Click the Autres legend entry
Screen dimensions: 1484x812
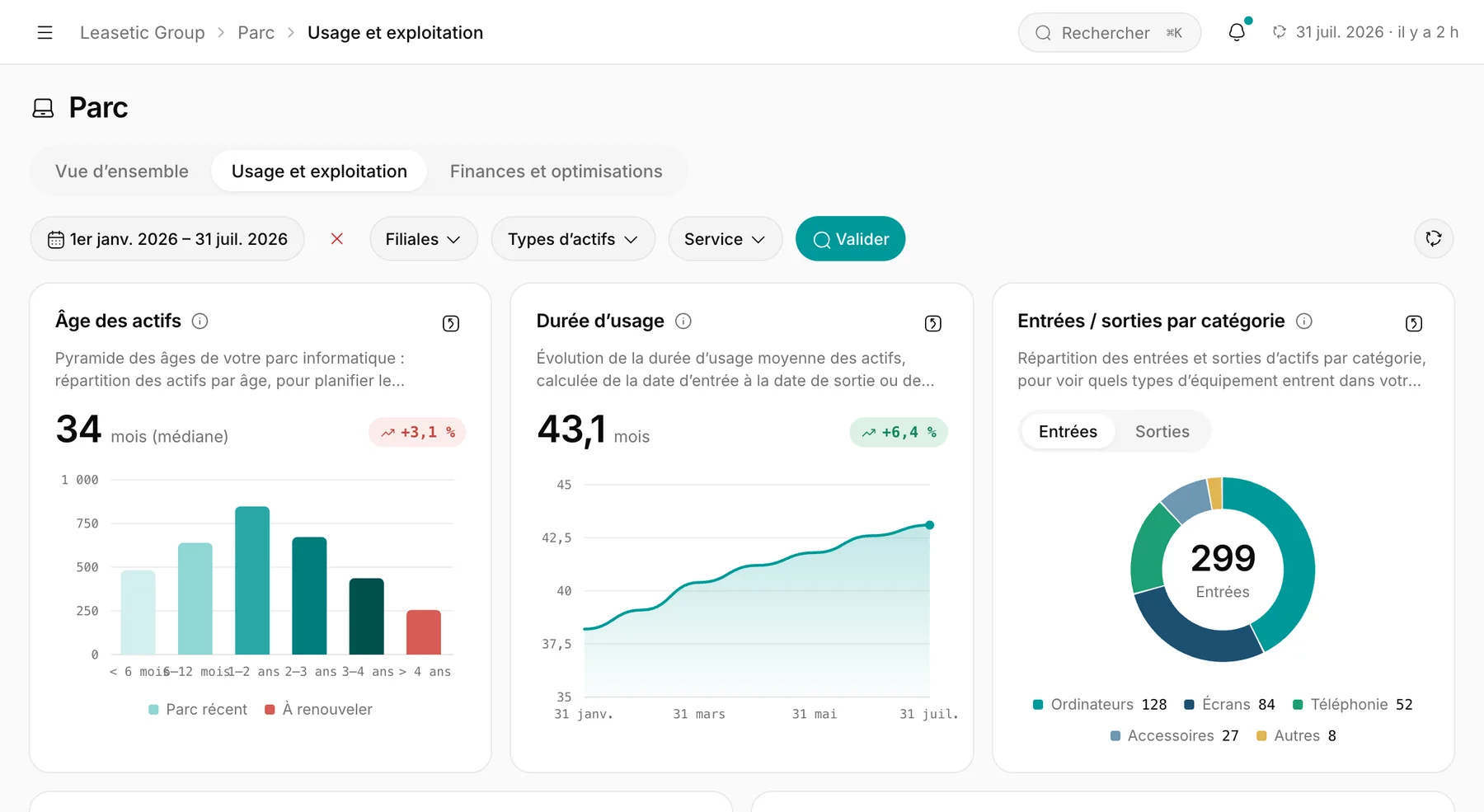(x=1296, y=735)
